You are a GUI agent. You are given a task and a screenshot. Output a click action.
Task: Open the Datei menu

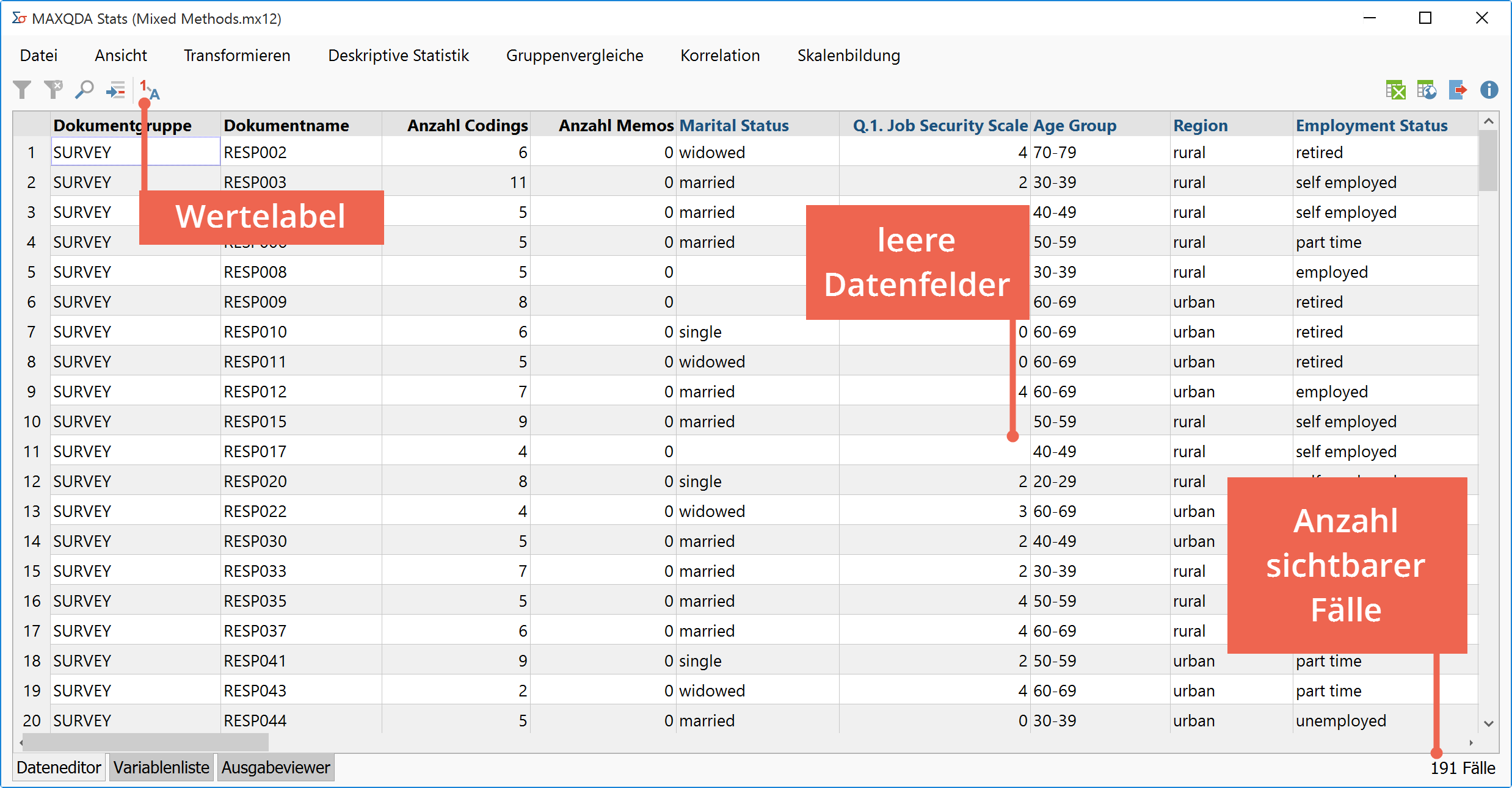pos(38,56)
